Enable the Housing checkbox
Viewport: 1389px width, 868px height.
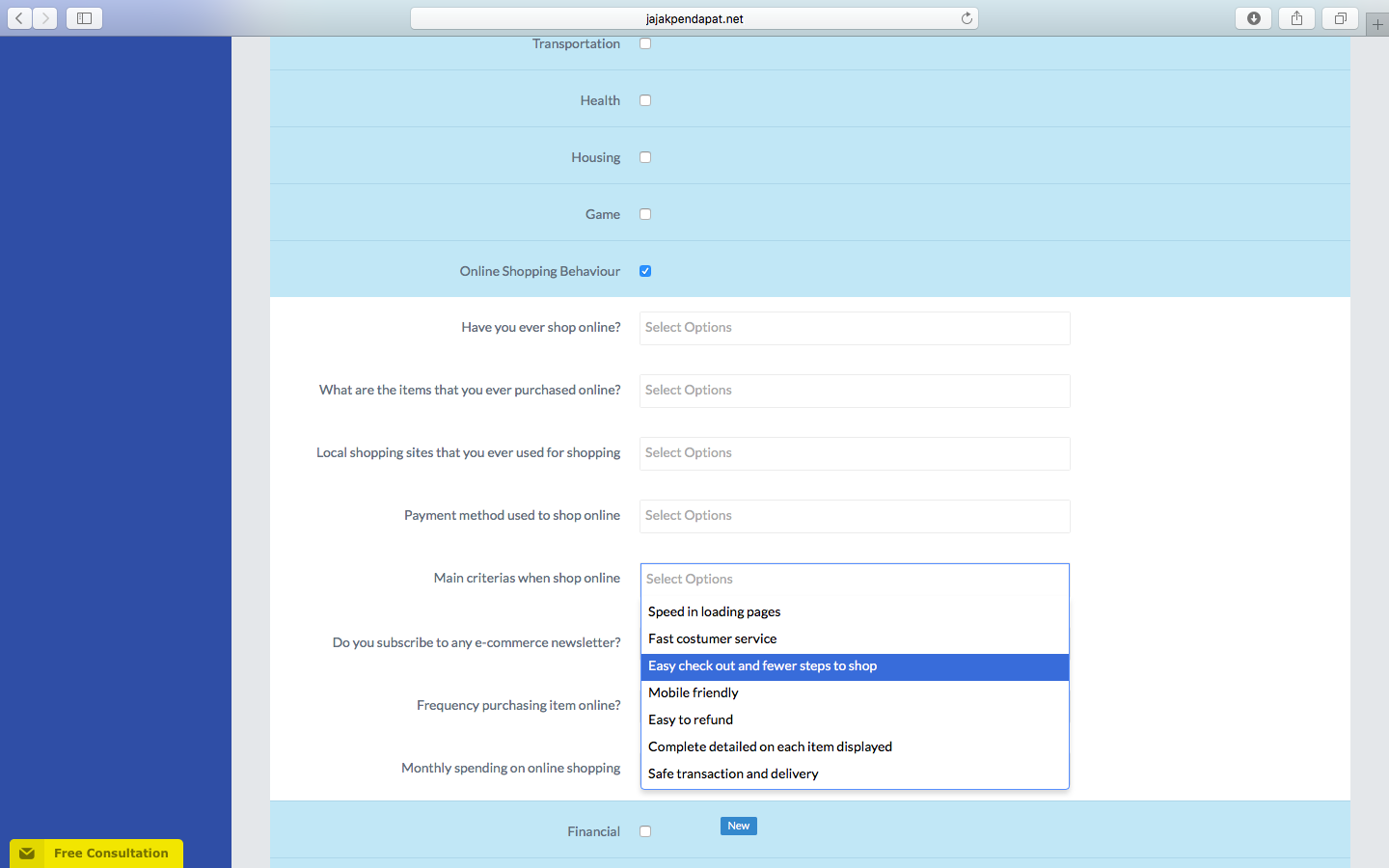point(645,157)
